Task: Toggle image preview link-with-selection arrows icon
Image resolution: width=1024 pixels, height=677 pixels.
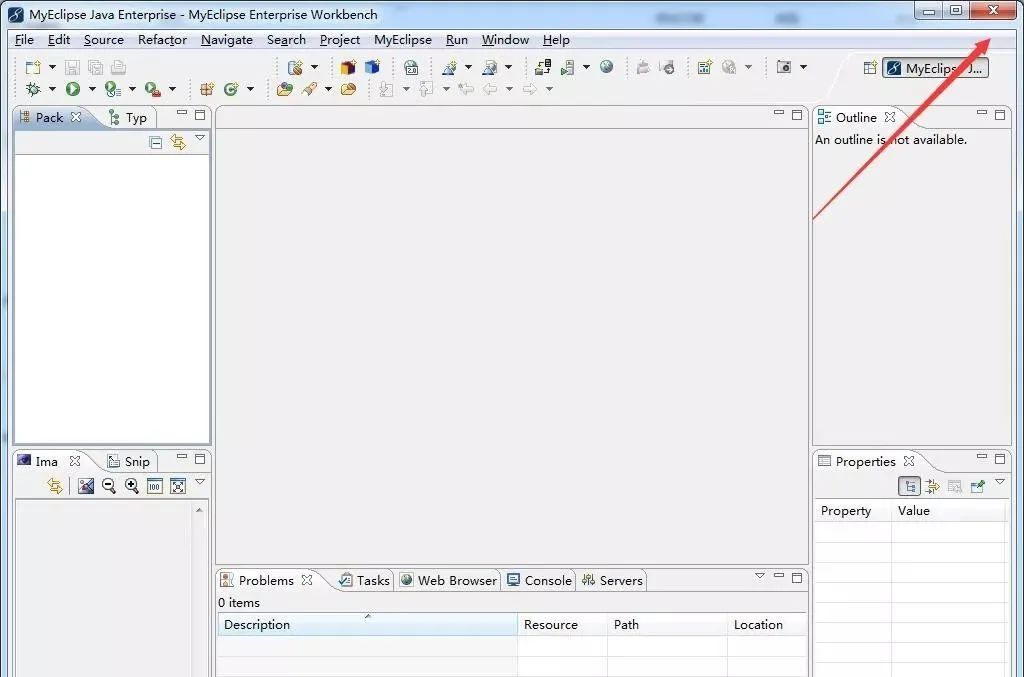Action: (55, 486)
